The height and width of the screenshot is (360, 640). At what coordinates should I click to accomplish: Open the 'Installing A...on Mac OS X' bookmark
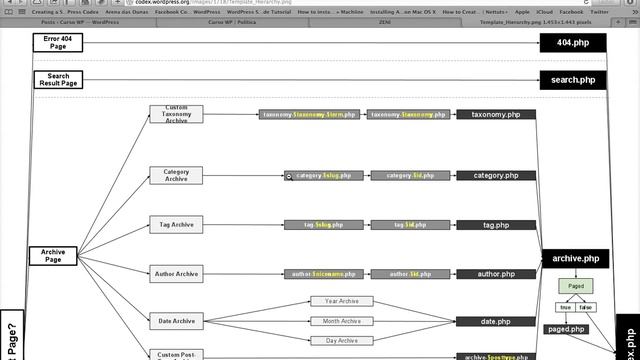click(x=403, y=12)
